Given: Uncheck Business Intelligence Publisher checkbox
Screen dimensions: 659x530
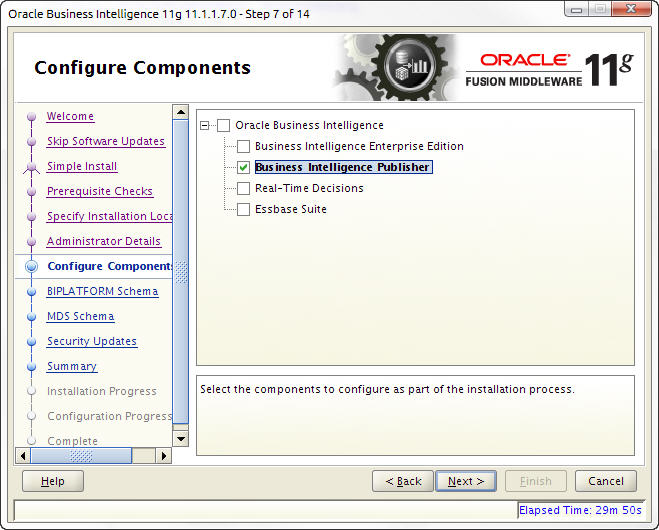Looking at the screenshot, I should click(243, 167).
